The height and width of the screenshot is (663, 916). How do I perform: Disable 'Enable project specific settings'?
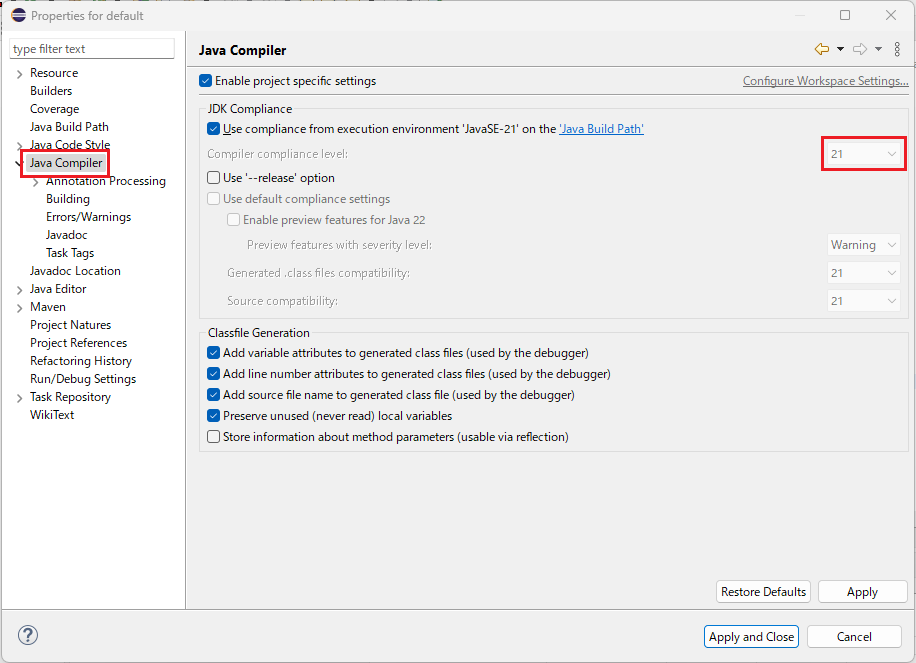[205, 81]
